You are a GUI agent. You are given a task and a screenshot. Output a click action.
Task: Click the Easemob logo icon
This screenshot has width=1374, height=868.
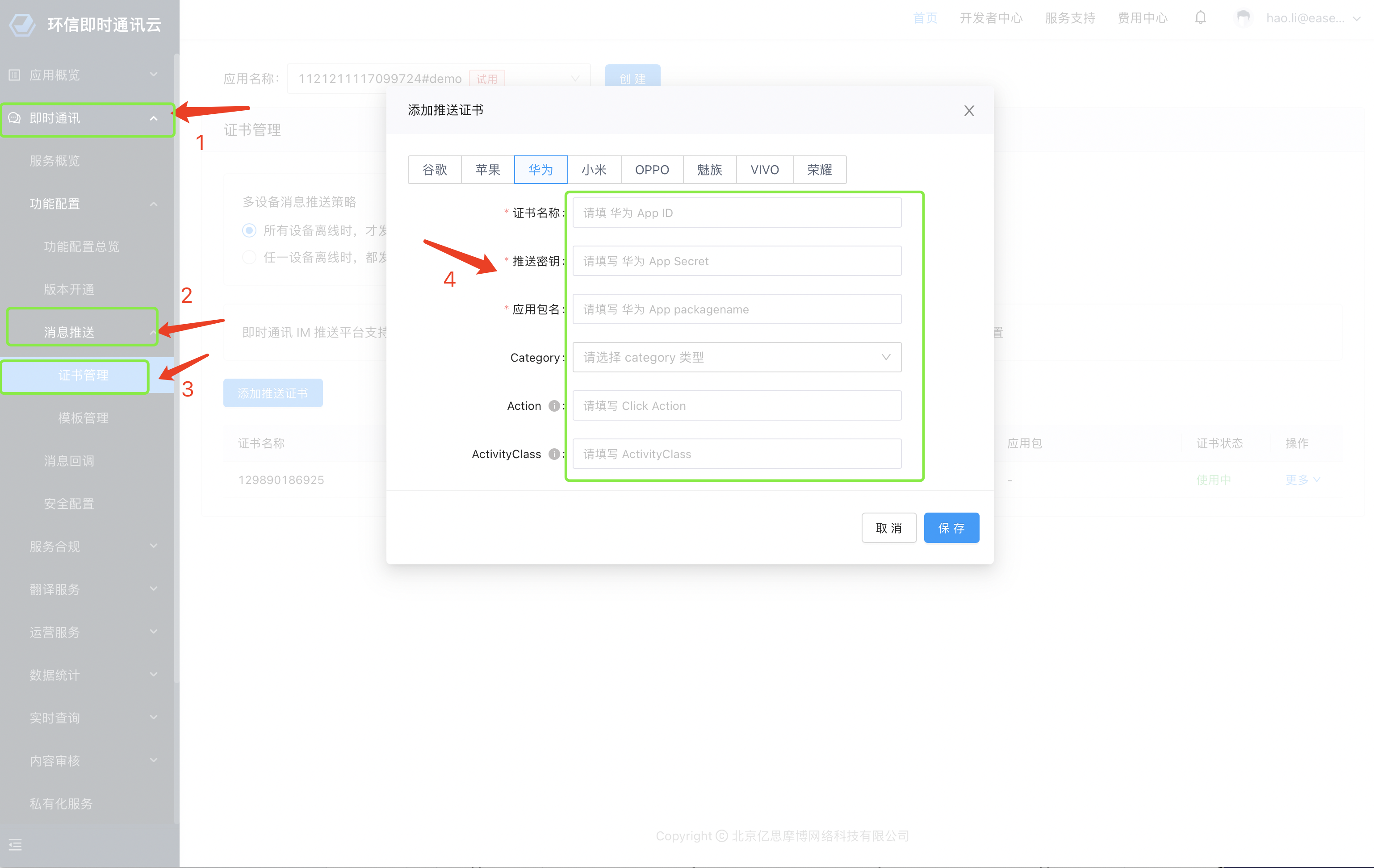pyautogui.click(x=22, y=25)
